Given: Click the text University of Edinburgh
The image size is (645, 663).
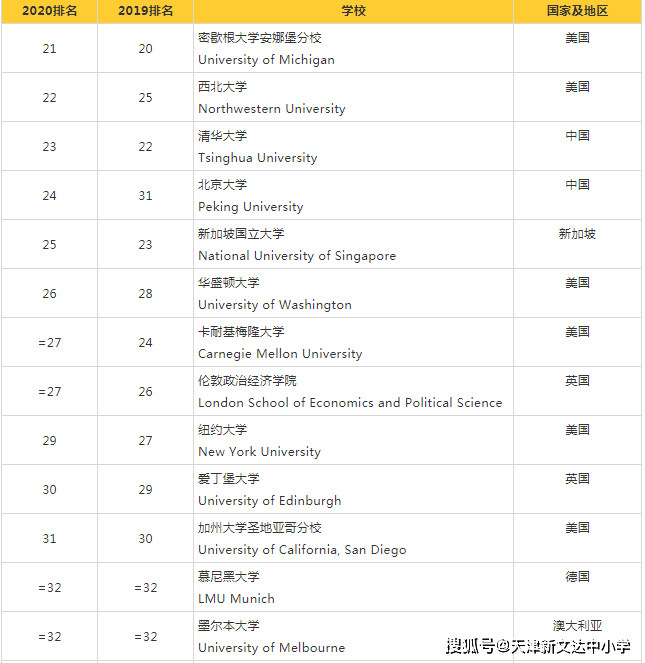Looking at the screenshot, I should 269,501.
